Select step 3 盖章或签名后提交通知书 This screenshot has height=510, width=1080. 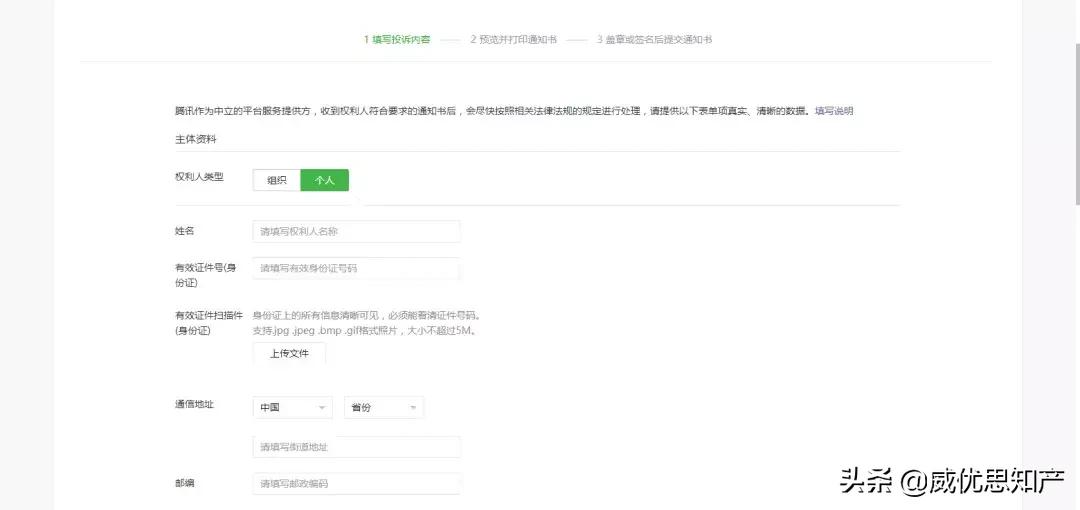tap(654, 39)
